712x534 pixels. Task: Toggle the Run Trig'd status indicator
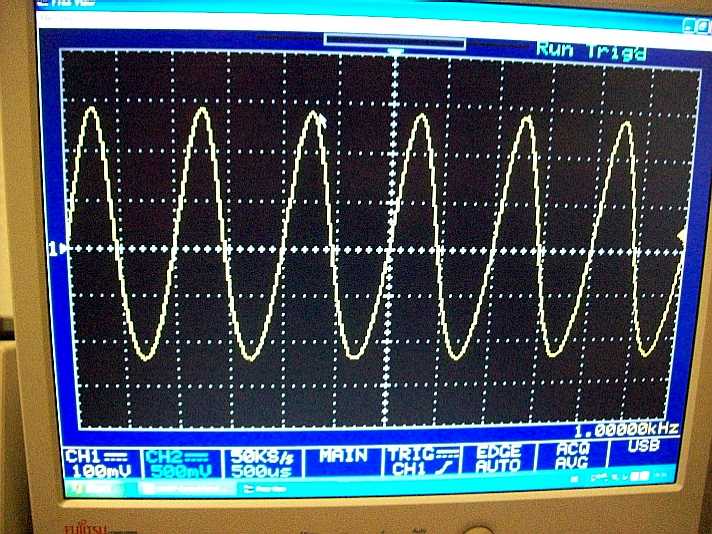(590, 50)
